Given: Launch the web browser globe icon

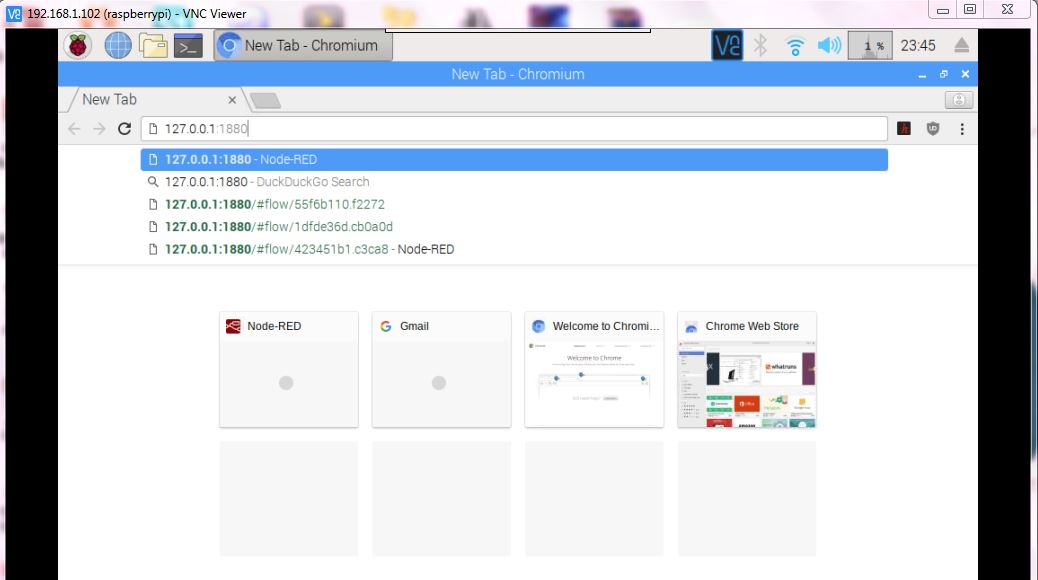Looking at the screenshot, I should coord(118,46).
